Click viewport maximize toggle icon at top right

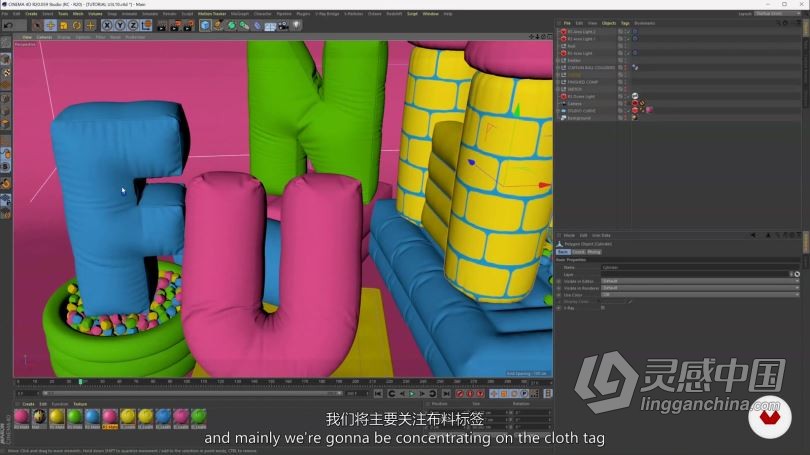[x=550, y=37]
